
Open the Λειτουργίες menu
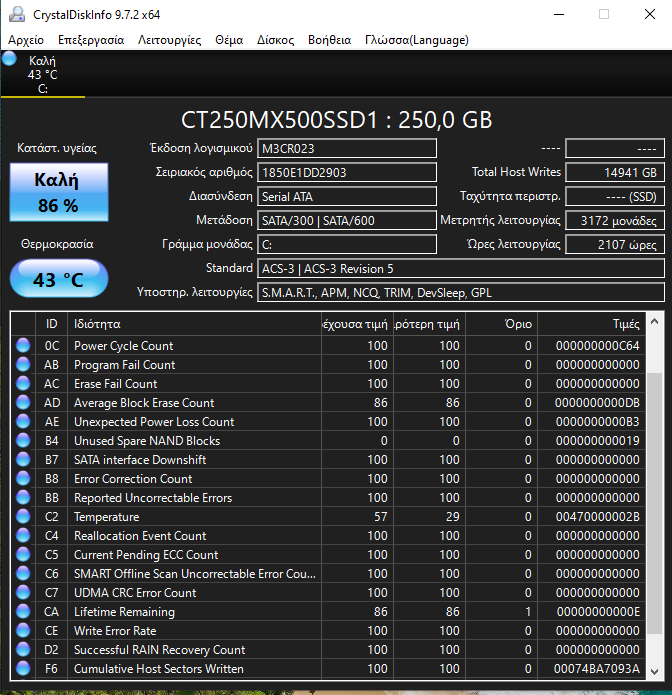click(169, 40)
